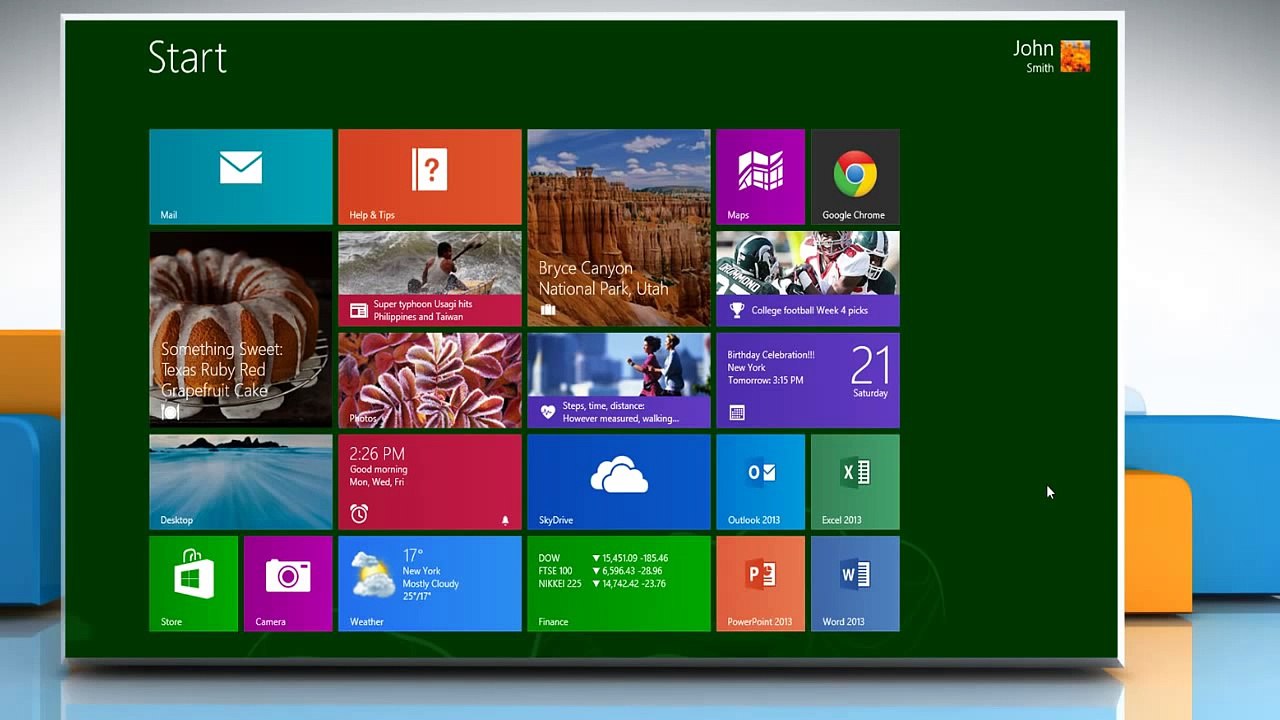This screenshot has height=720, width=1280.
Task: Click the John Smith user name
Action: (1033, 56)
